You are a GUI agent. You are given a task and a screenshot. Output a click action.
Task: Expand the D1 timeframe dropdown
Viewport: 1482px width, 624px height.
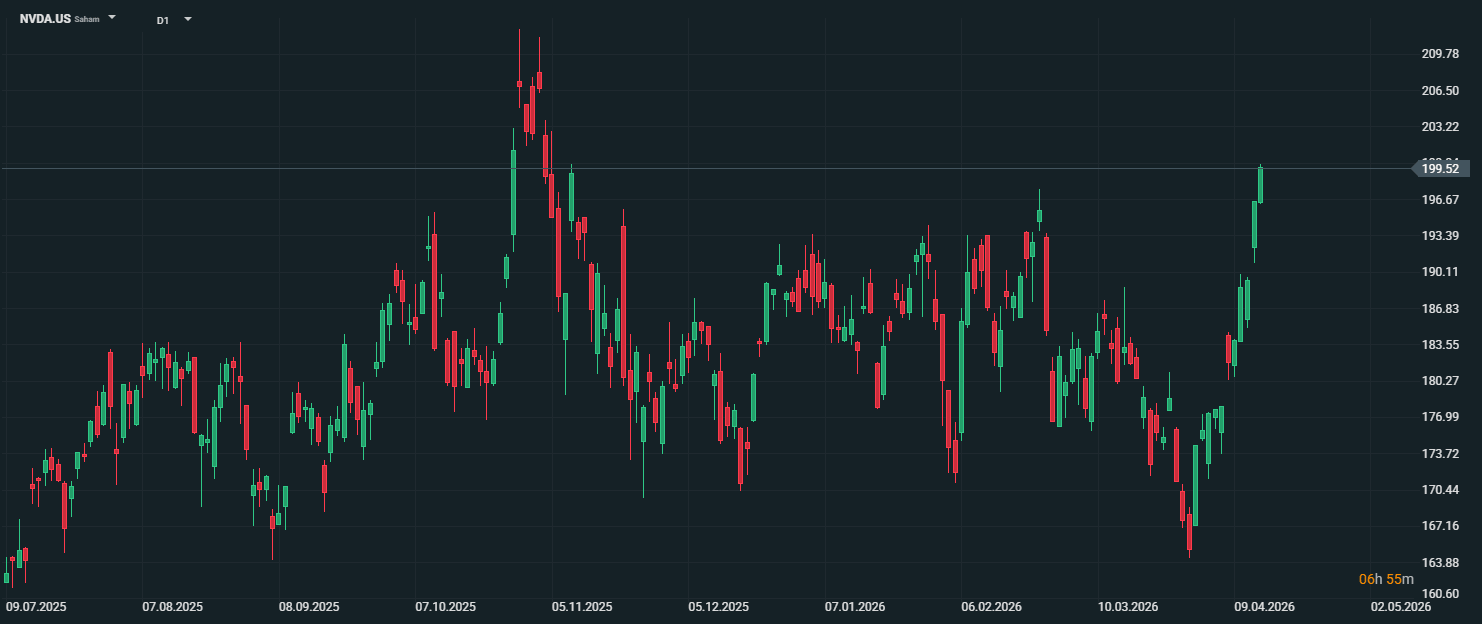[x=188, y=19]
